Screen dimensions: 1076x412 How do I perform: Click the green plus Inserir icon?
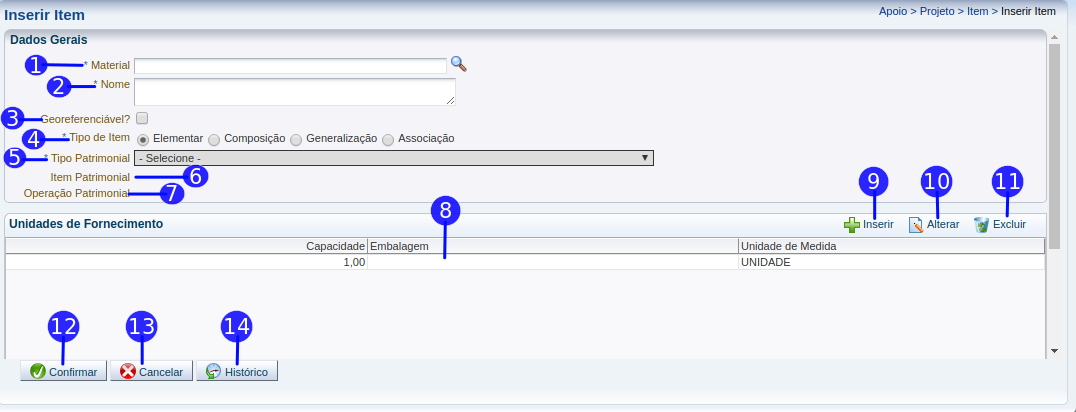tap(851, 225)
